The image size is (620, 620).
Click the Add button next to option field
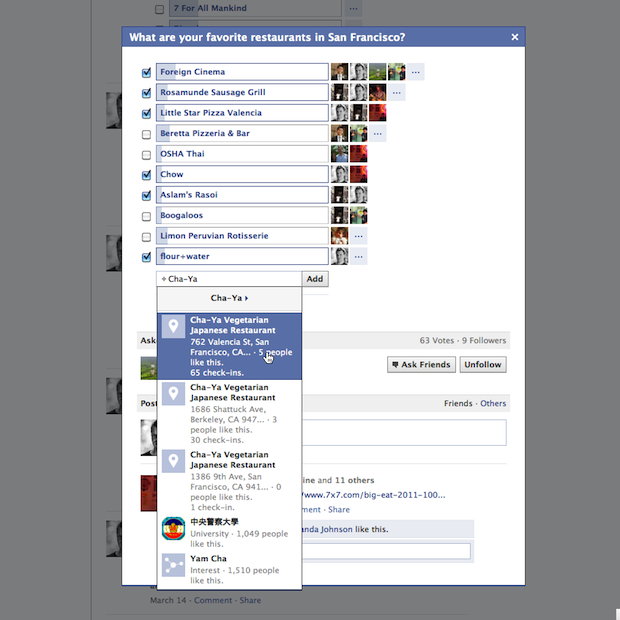tap(315, 279)
